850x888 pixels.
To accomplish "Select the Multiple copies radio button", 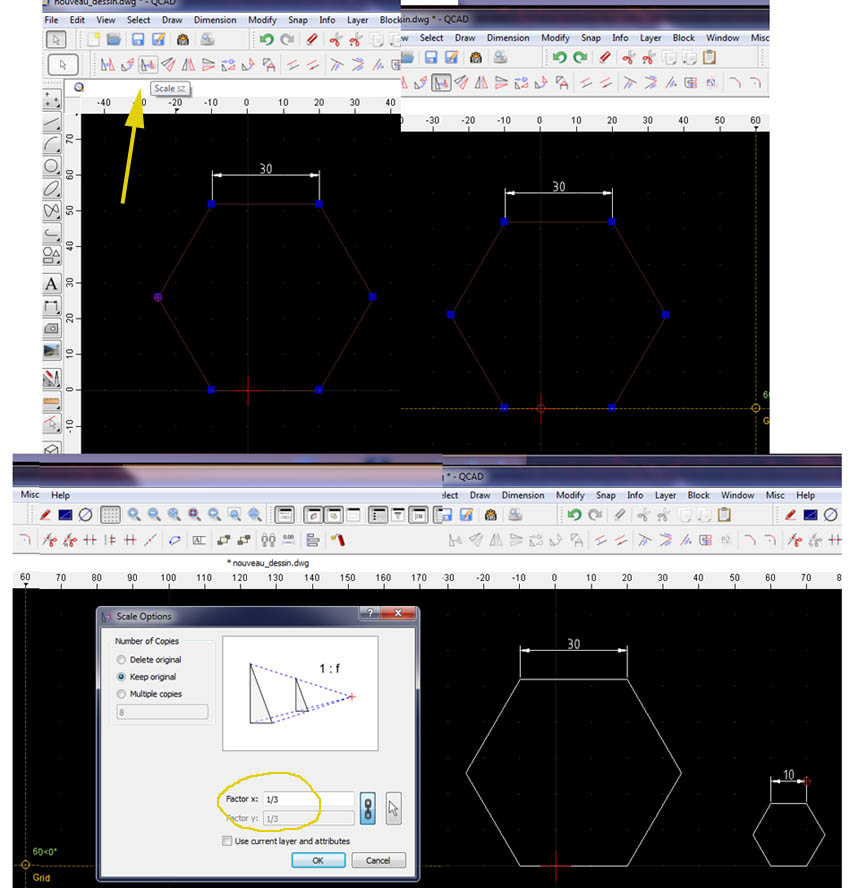I will [121, 694].
